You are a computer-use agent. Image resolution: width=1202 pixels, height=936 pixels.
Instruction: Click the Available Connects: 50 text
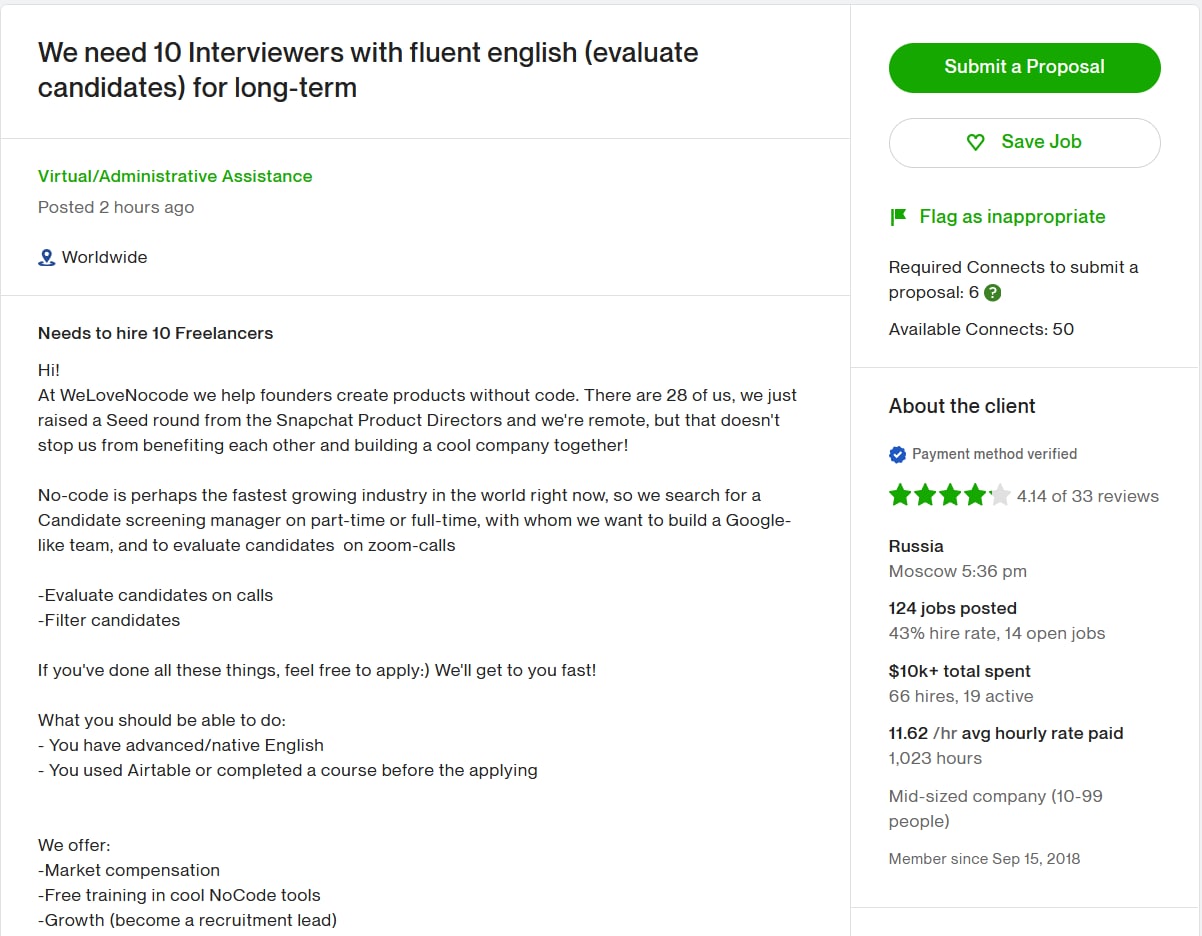point(981,329)
